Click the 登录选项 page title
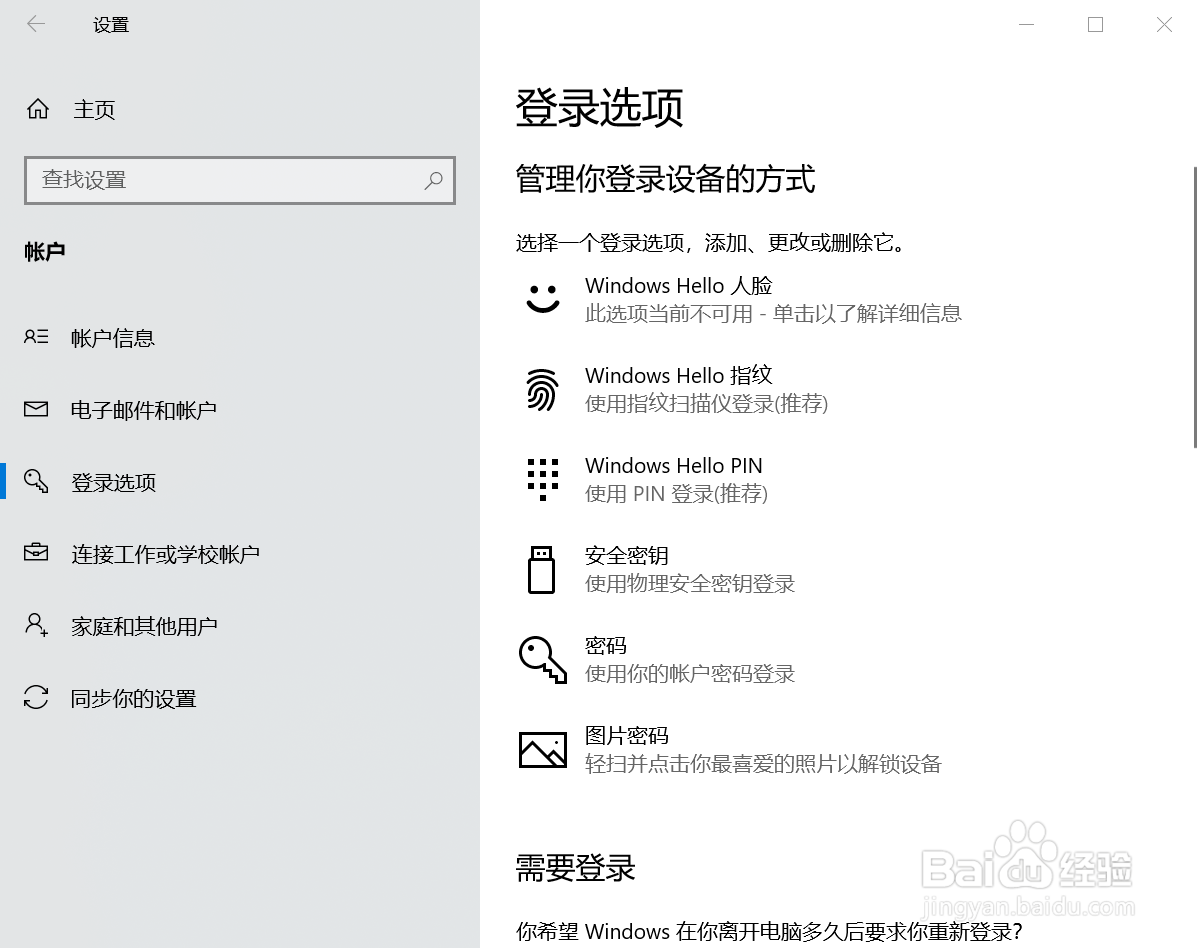Viewport: 1200px width, 948px height. [600, 108]
